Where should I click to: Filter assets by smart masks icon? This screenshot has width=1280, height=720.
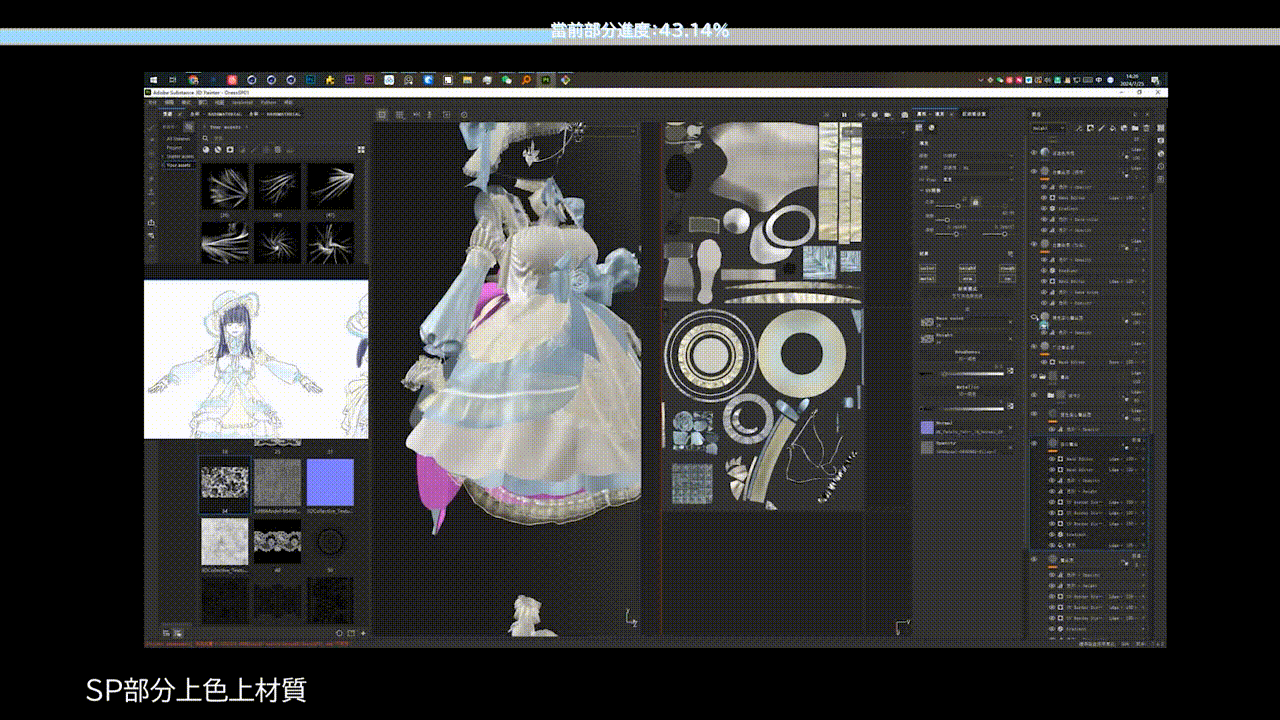pos(229,150)
